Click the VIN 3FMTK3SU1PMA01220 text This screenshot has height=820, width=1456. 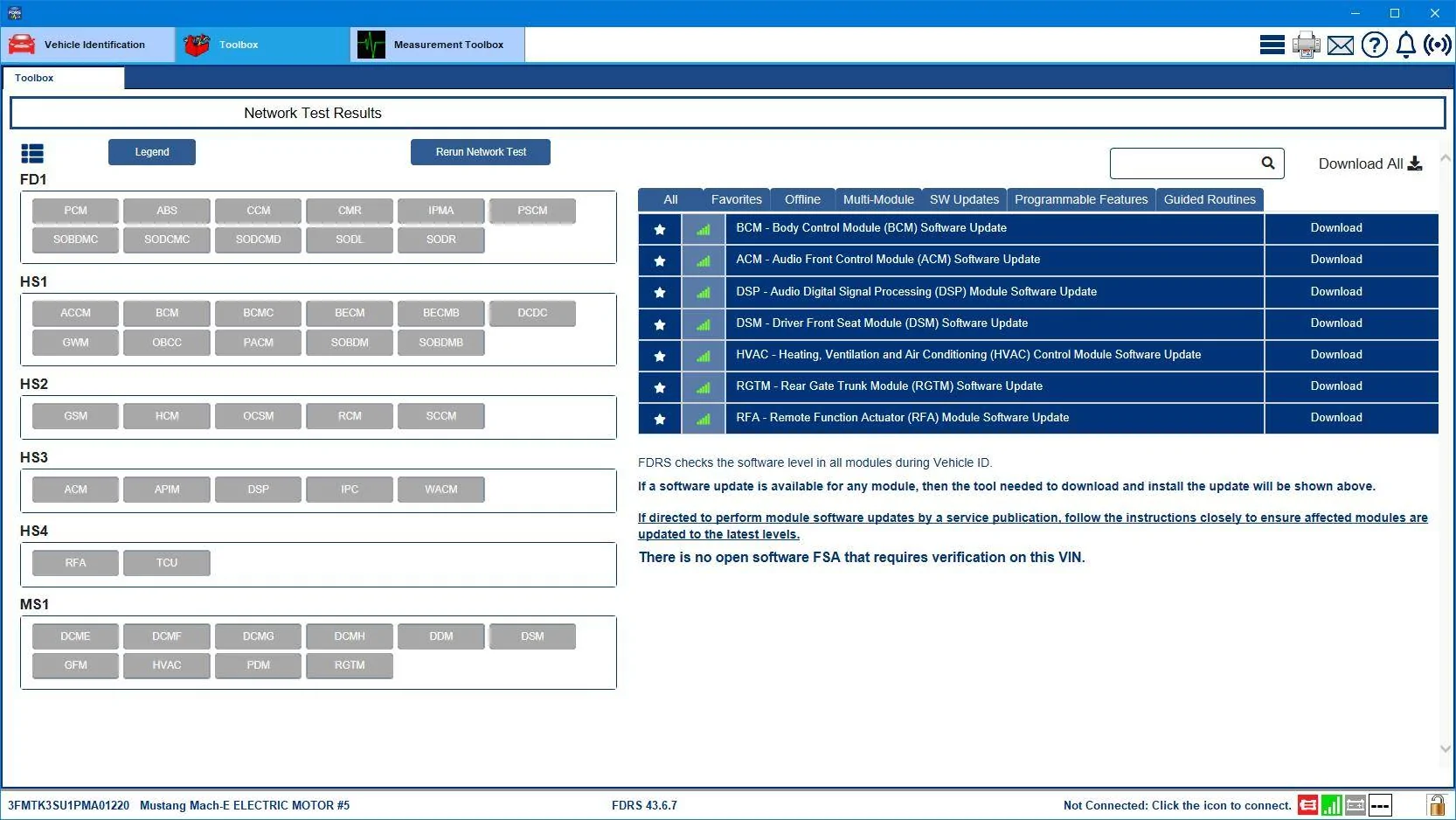[69, 805]
